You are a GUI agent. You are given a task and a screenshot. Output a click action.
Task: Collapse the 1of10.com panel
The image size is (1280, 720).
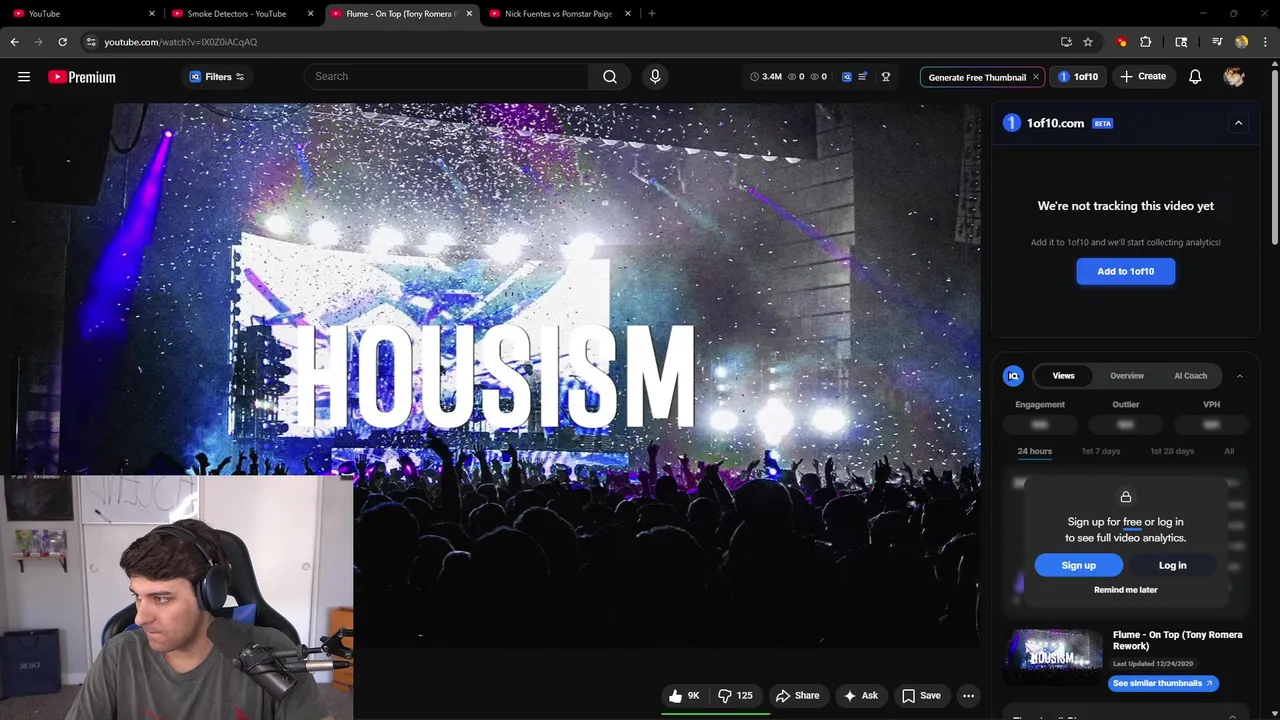pos(1238,123)
